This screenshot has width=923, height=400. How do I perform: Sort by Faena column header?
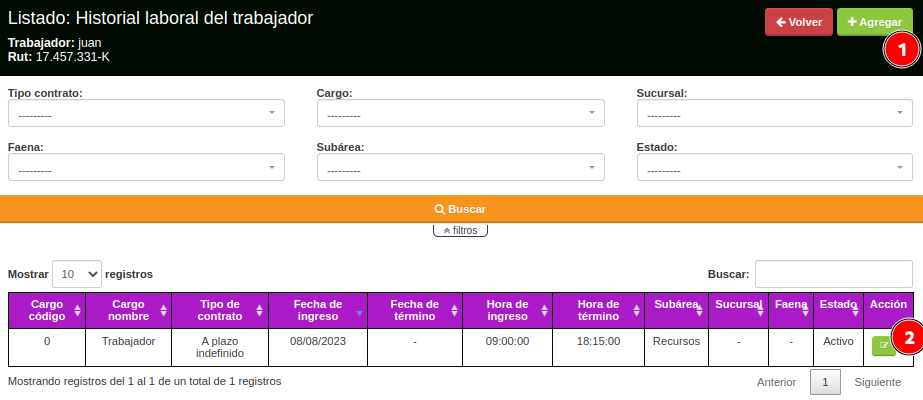pos(791,311)
